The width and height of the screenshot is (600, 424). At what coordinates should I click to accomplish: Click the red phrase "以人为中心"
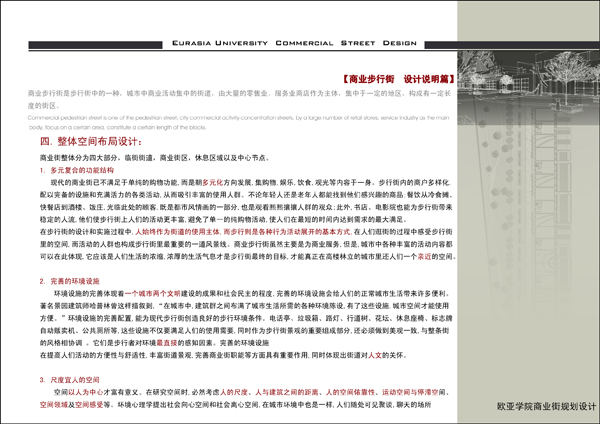click(86, 392)
